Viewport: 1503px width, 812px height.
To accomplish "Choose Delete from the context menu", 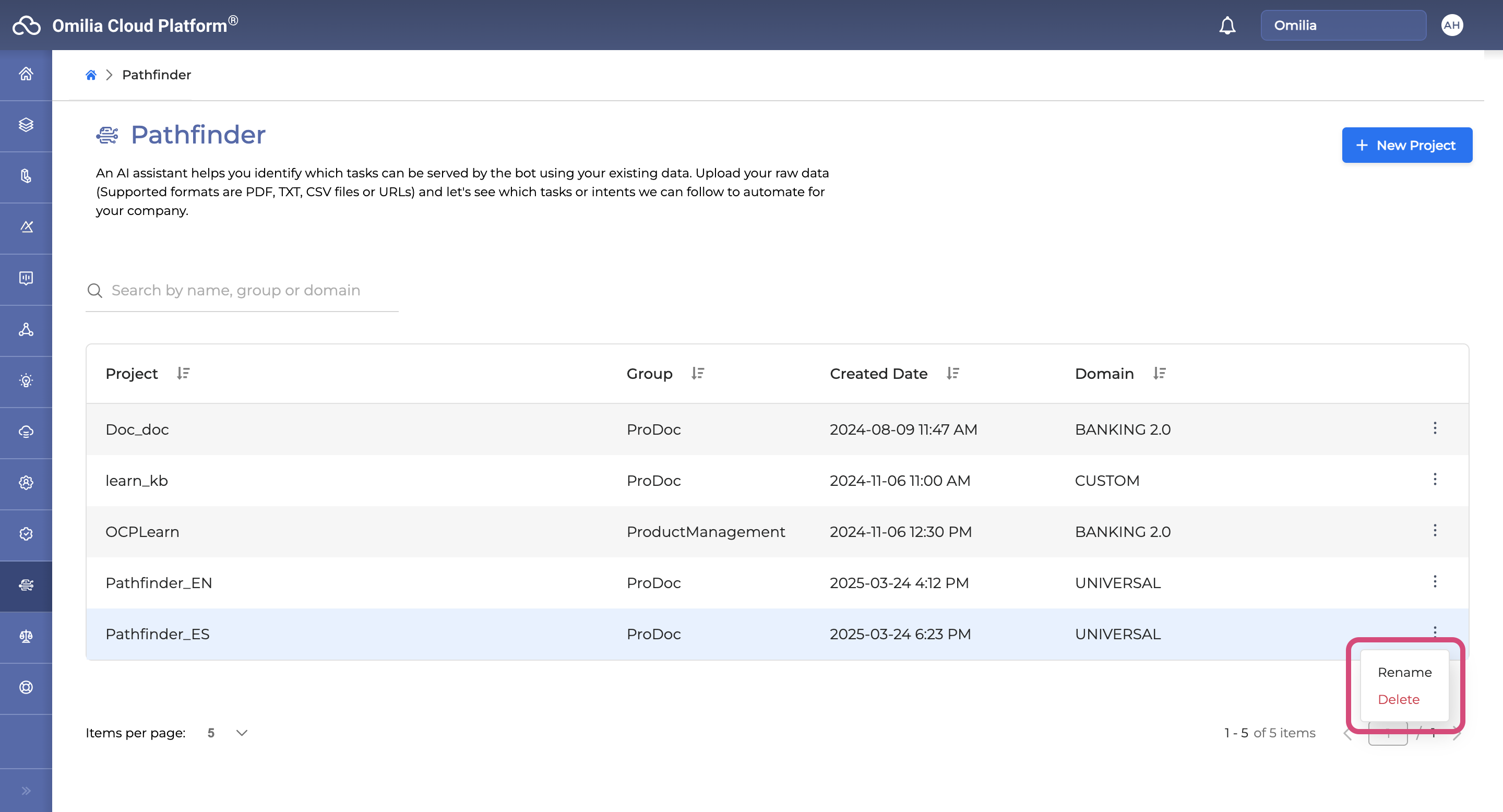I will (x=1398, y=699).
